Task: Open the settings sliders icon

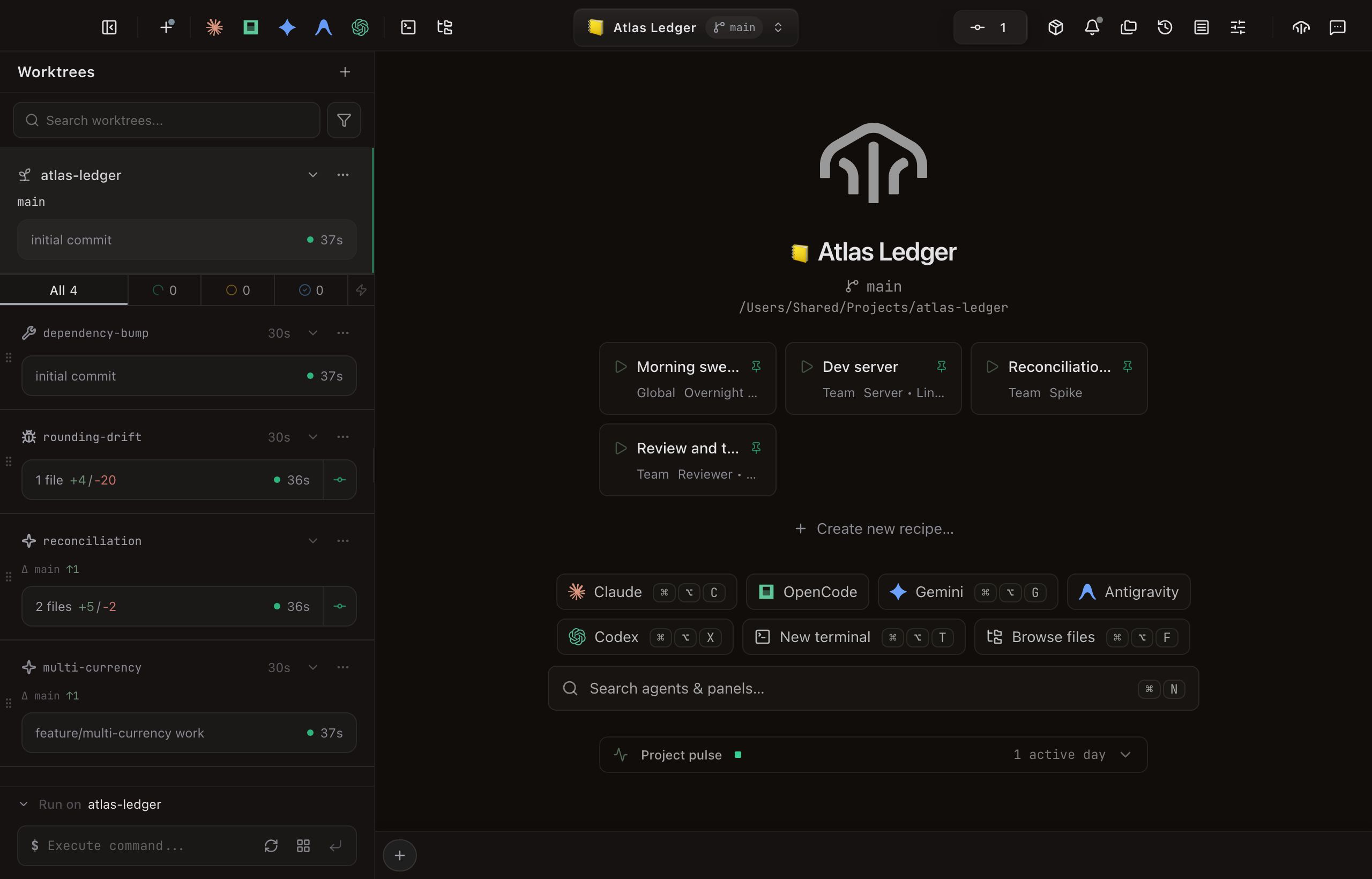Action: (x=1238, y=27)
